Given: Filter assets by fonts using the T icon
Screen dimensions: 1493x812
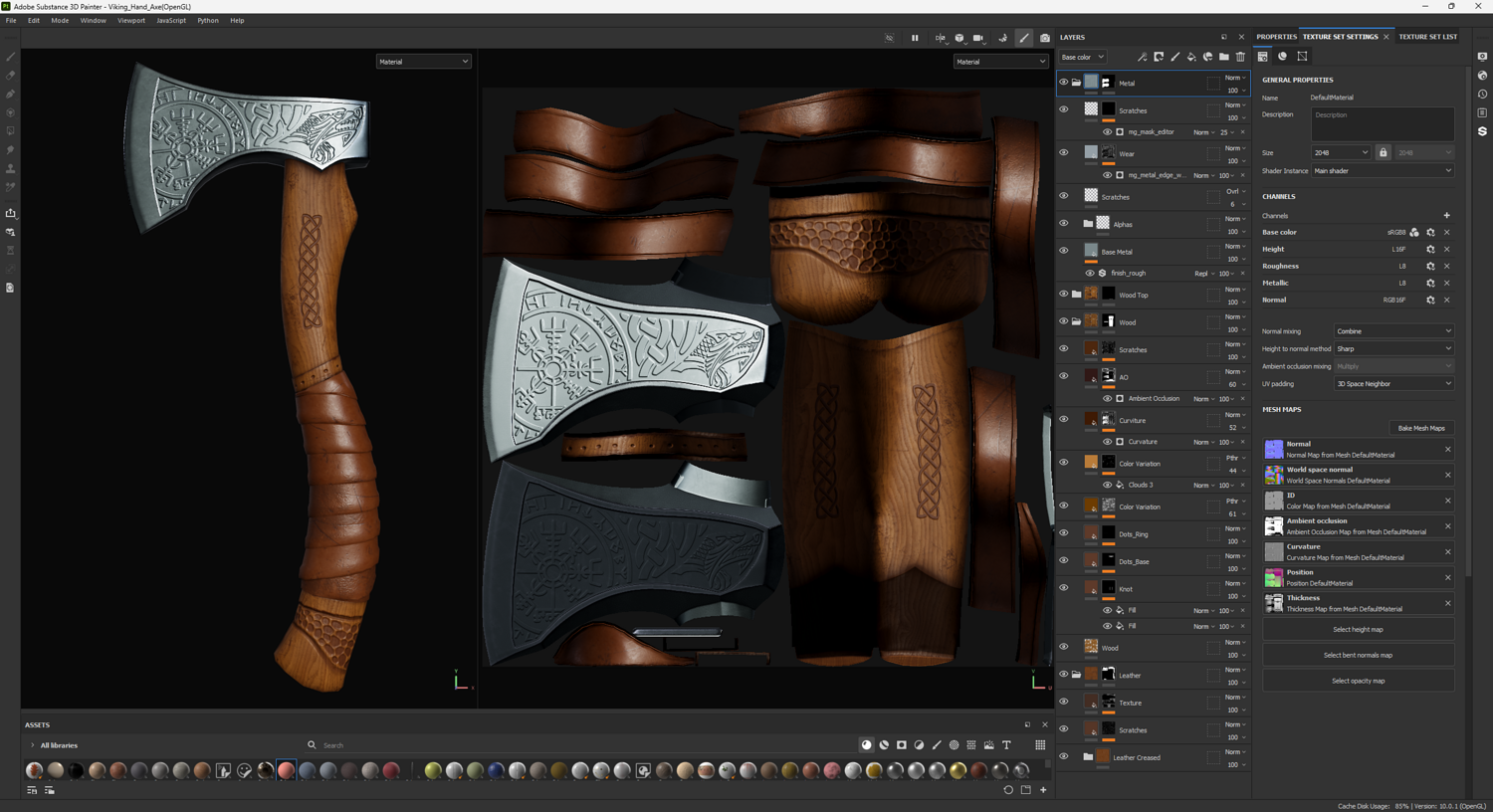Looking at the screenshot, I should tap(1006, 745).
